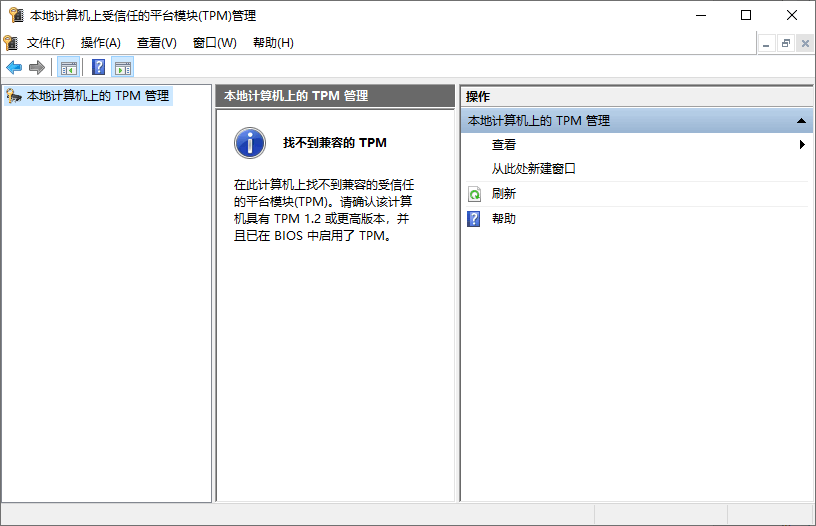
Task: Click the green refresh icon beside 刷新
Action: tap(474, 195)
